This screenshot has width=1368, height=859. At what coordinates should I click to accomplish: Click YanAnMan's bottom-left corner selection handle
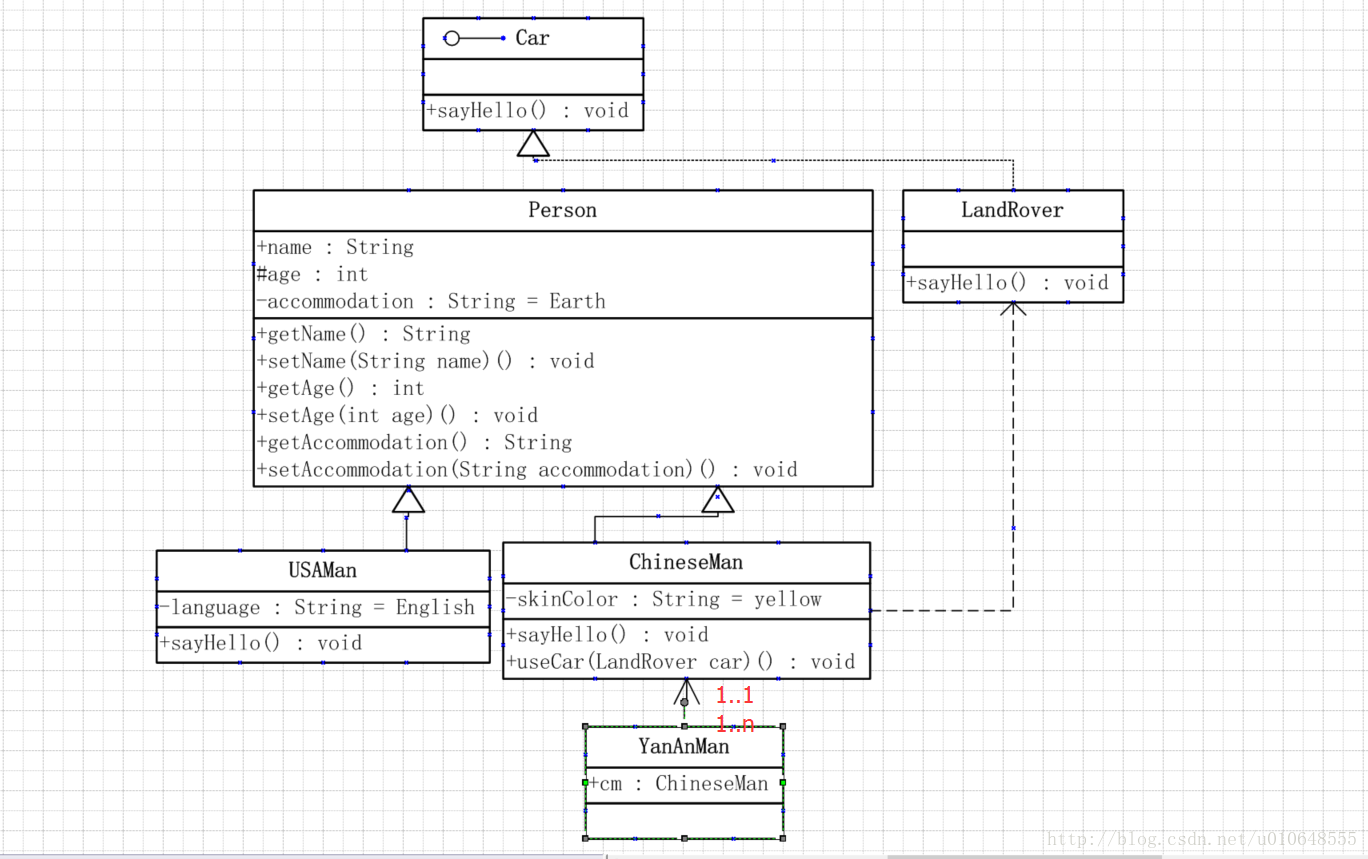tap(585, 838)
